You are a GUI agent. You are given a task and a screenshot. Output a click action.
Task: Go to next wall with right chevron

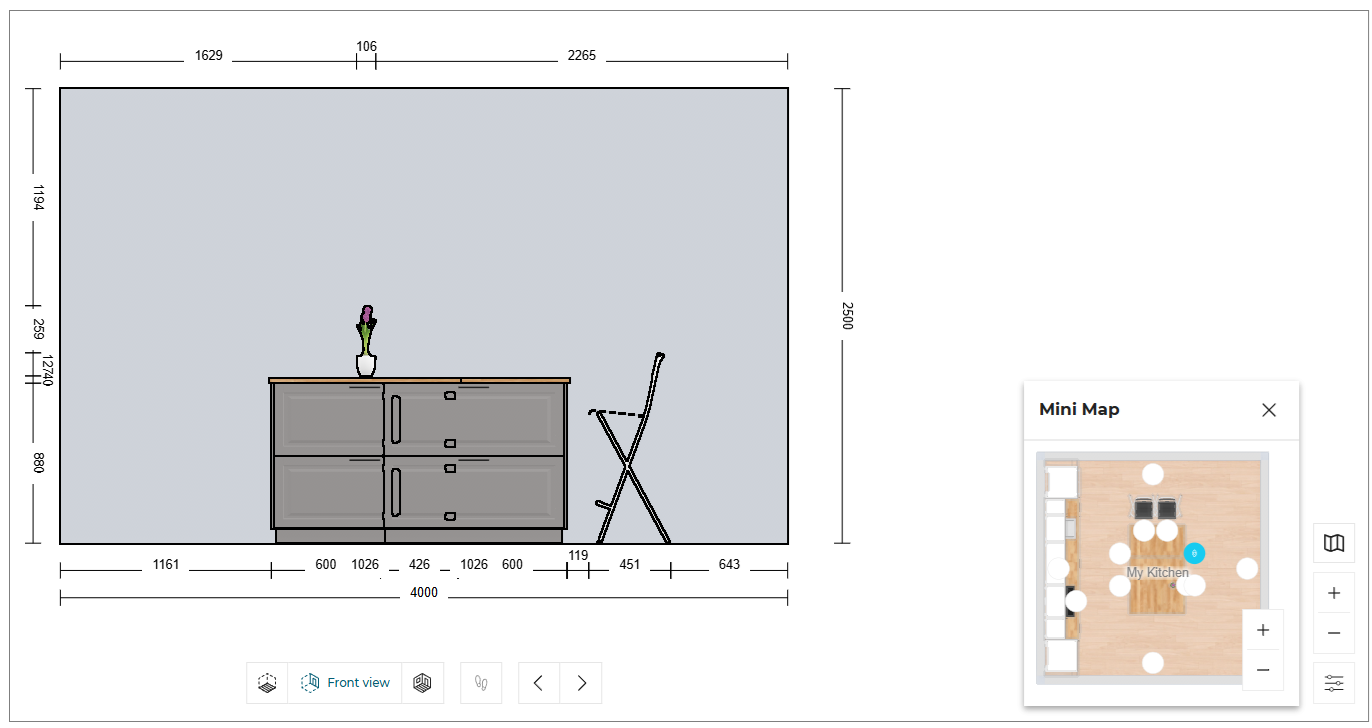click(x=581, y=683)
